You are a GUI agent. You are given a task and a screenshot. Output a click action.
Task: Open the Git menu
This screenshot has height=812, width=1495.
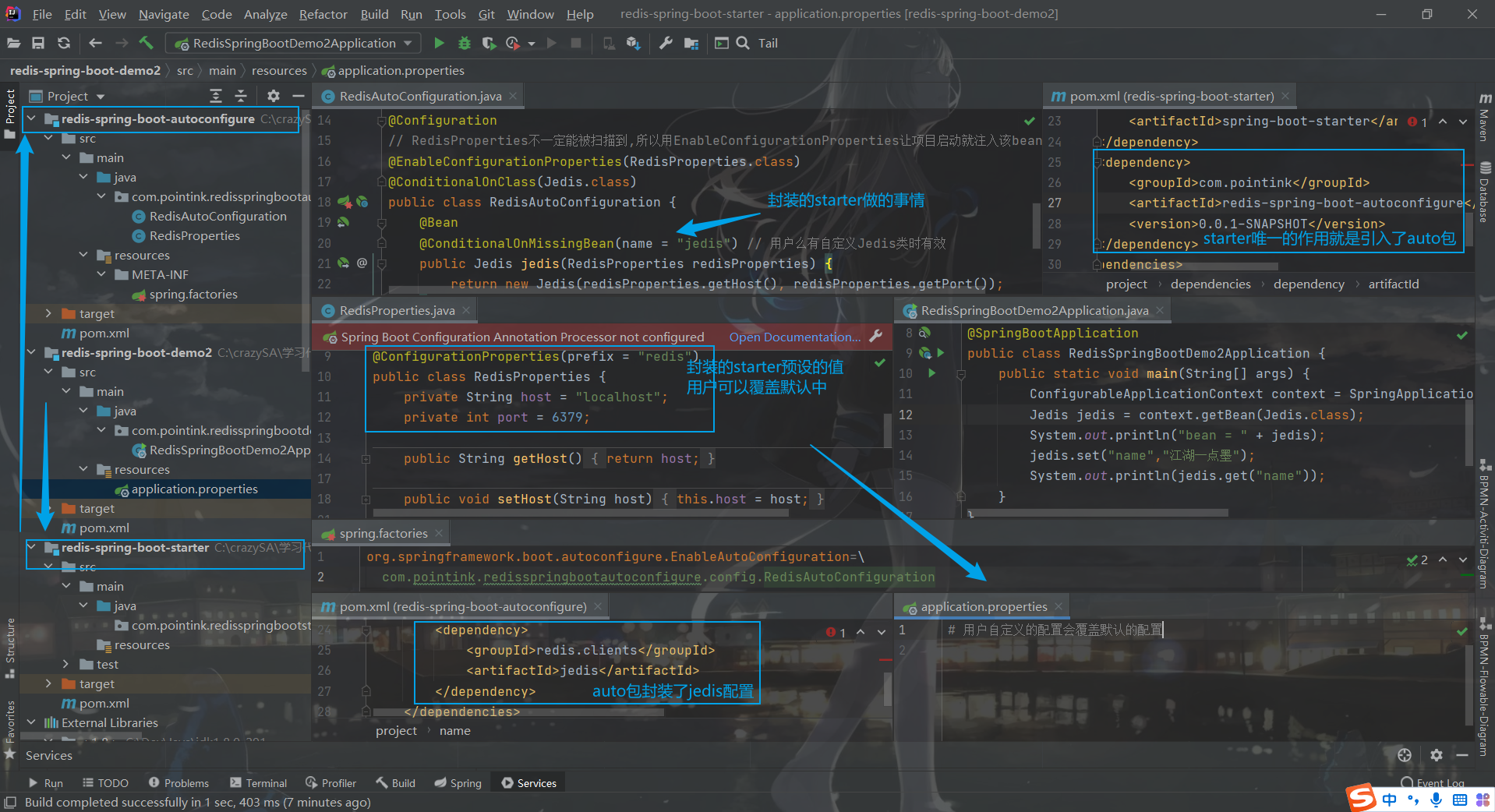point(486,14)
